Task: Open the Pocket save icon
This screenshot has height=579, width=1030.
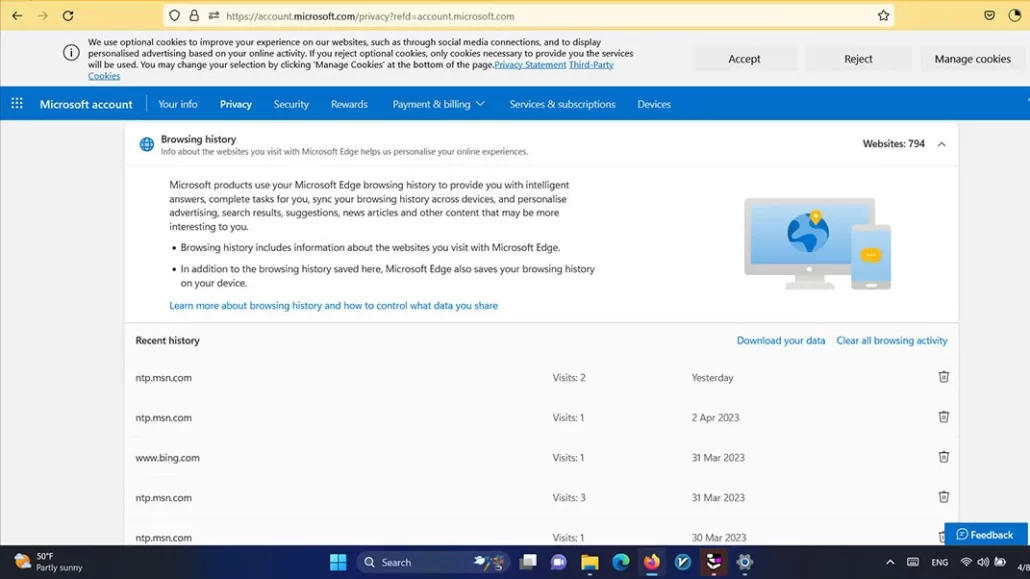Action: pos(989,16)
